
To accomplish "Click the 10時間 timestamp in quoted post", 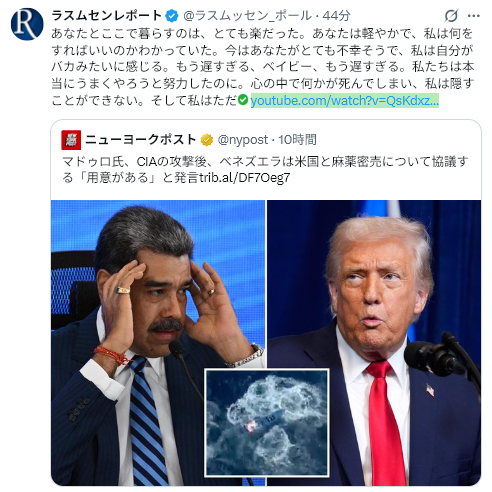I will point(297,140).
